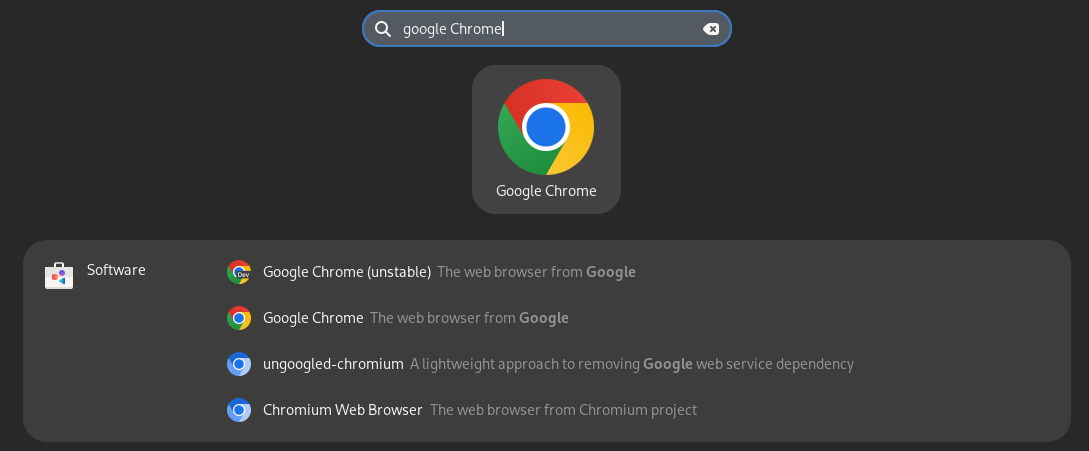Click the ungoogled-chromium lightweight approach description

[x=631, y=364]
